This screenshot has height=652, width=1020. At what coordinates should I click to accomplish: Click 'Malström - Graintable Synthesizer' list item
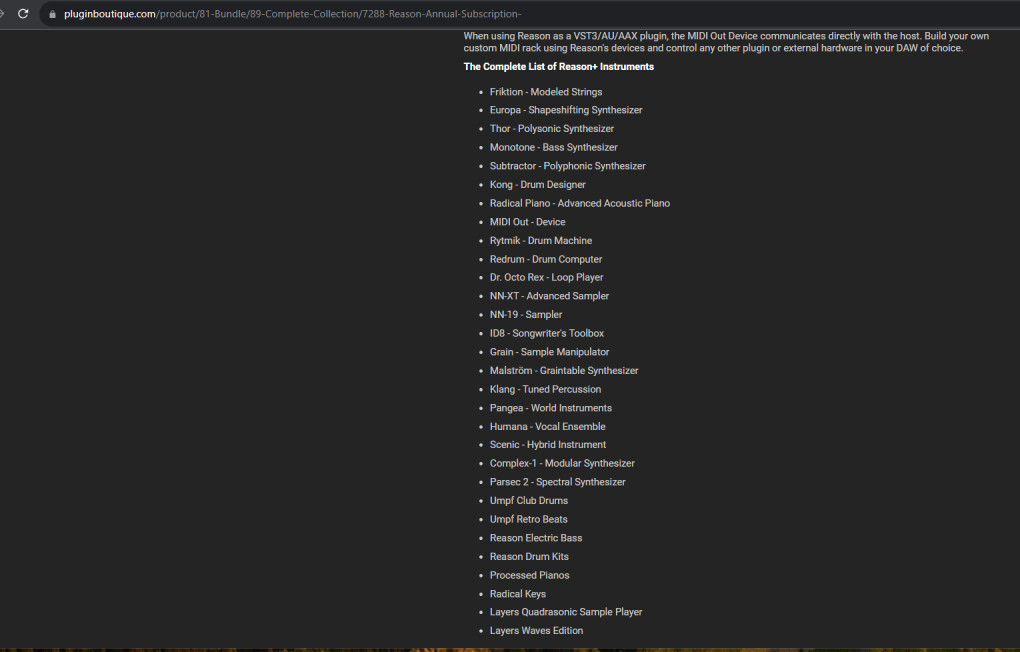[x=564, y=370]
